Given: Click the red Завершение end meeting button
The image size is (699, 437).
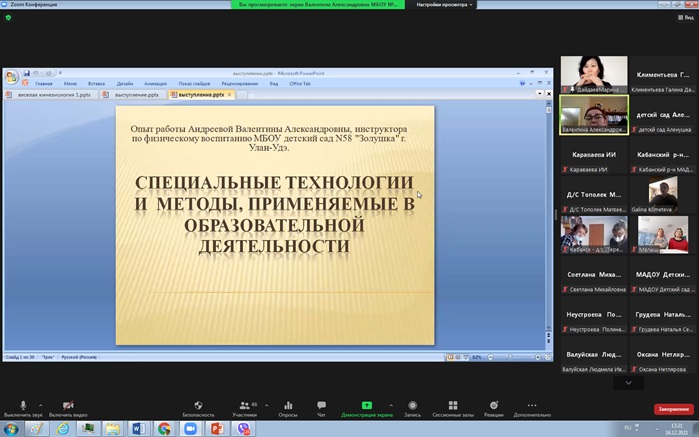Looking at the screenshot, I should click(x=672, y=408).
